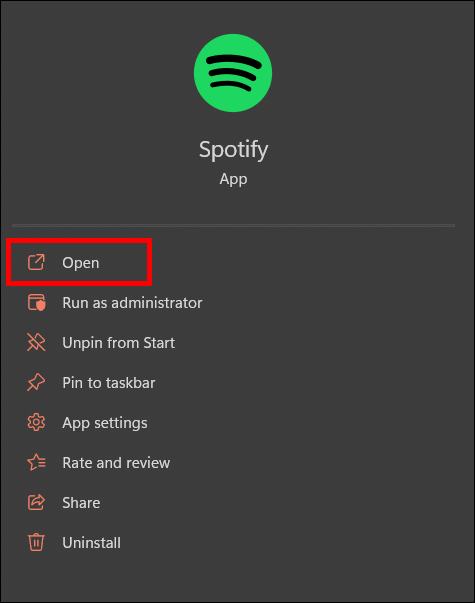Select Run as administrator text
Screen dimensions: 475x603
[x=132, y=303]
